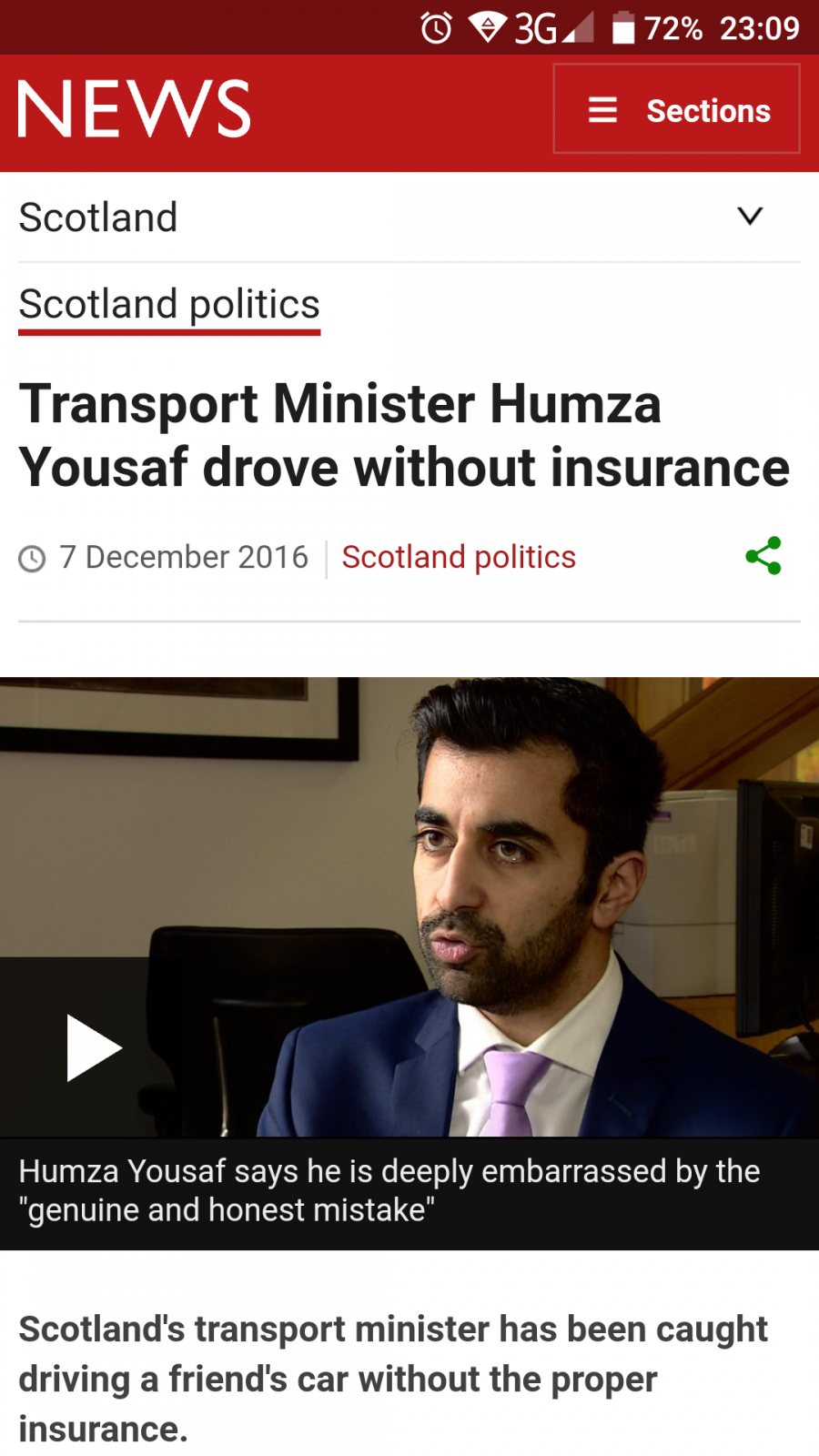Tap the article headline about Humza Yousaf

(x=404, y=435)
